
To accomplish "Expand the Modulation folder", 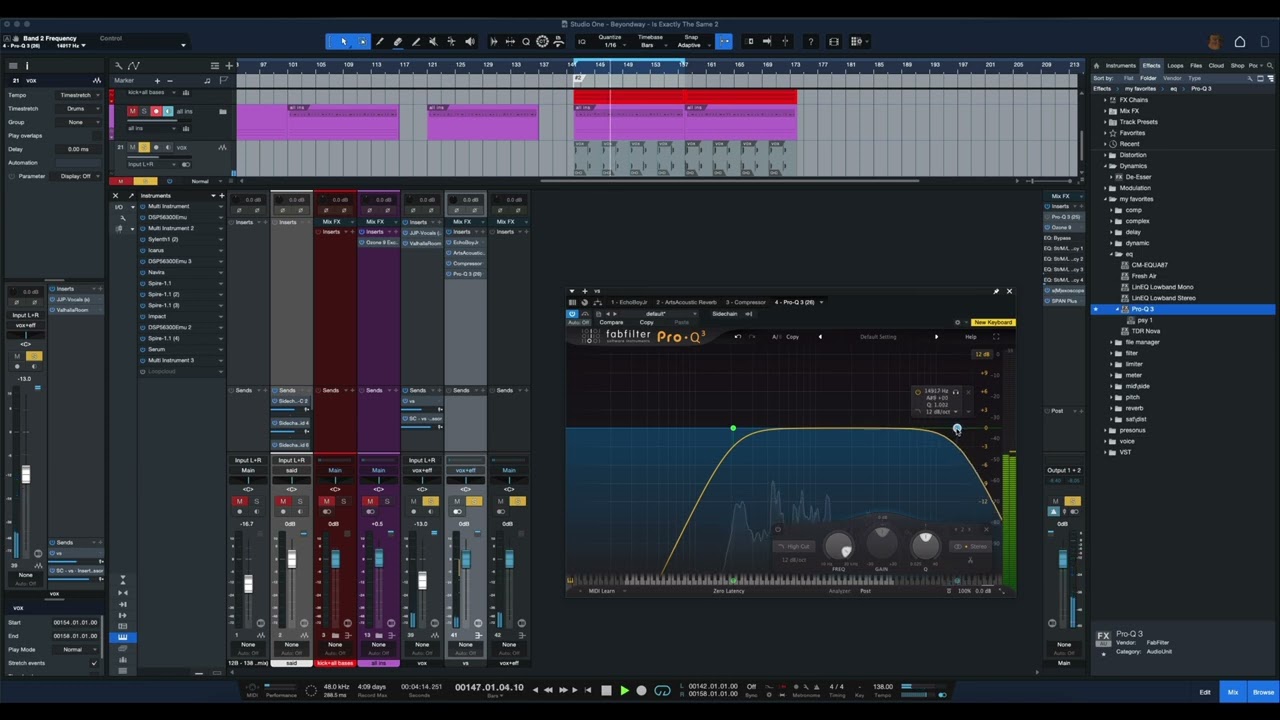I will pyautogui.click(x=1105, y=188).
